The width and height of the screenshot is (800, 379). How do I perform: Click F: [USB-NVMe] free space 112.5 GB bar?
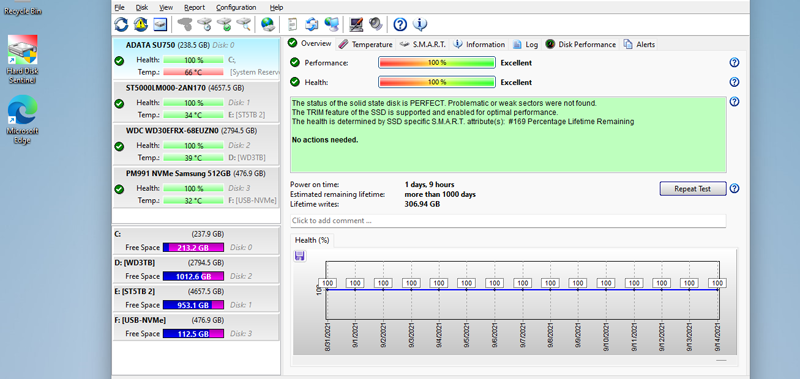[x=193, y=334]
